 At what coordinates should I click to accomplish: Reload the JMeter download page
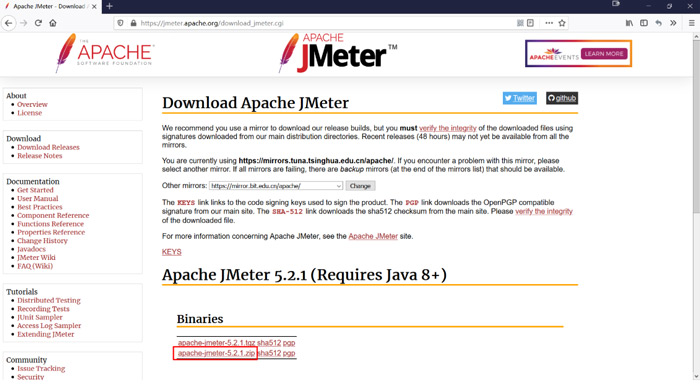(38, 23)
